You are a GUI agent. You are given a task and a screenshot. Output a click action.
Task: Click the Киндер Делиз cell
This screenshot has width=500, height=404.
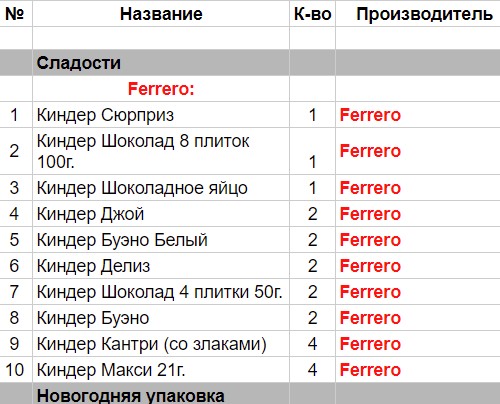coord(161,265)
